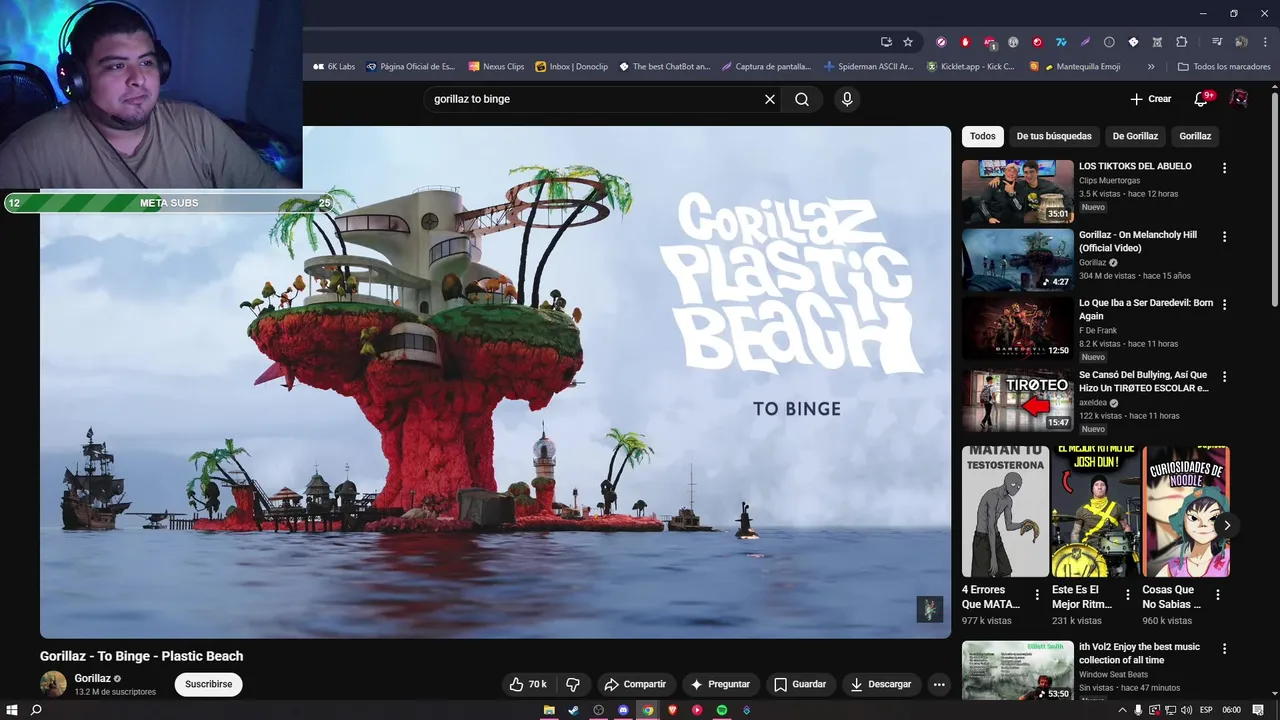Screen dimensions: 1280x720
Task: Click the ESP keyboard language indicator
Action: 1206,710
